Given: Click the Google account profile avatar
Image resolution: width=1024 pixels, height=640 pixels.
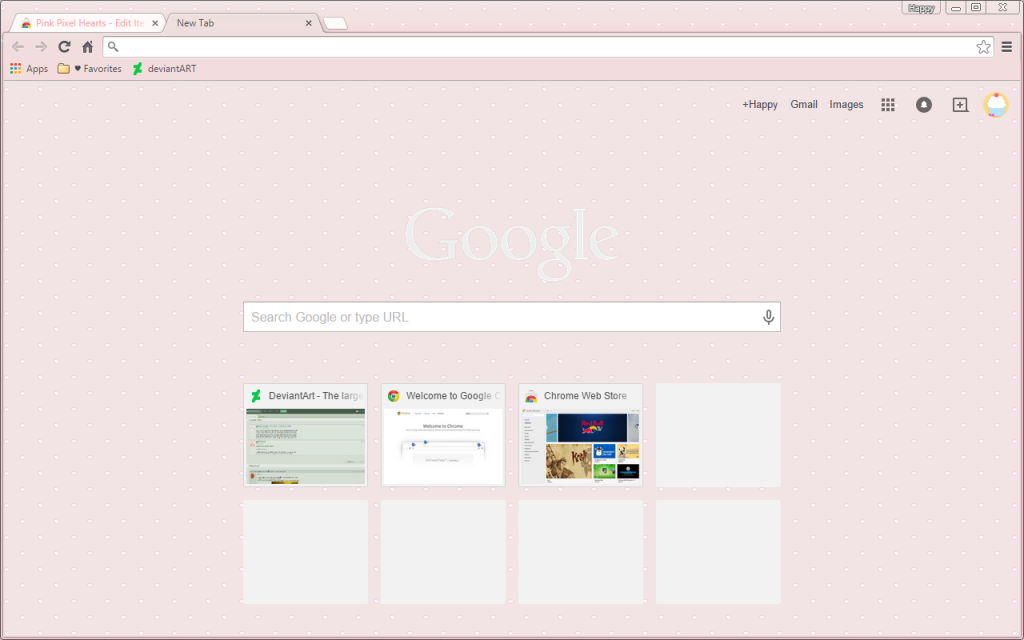Looking at the screenshot, I should (x=996, y=104).
